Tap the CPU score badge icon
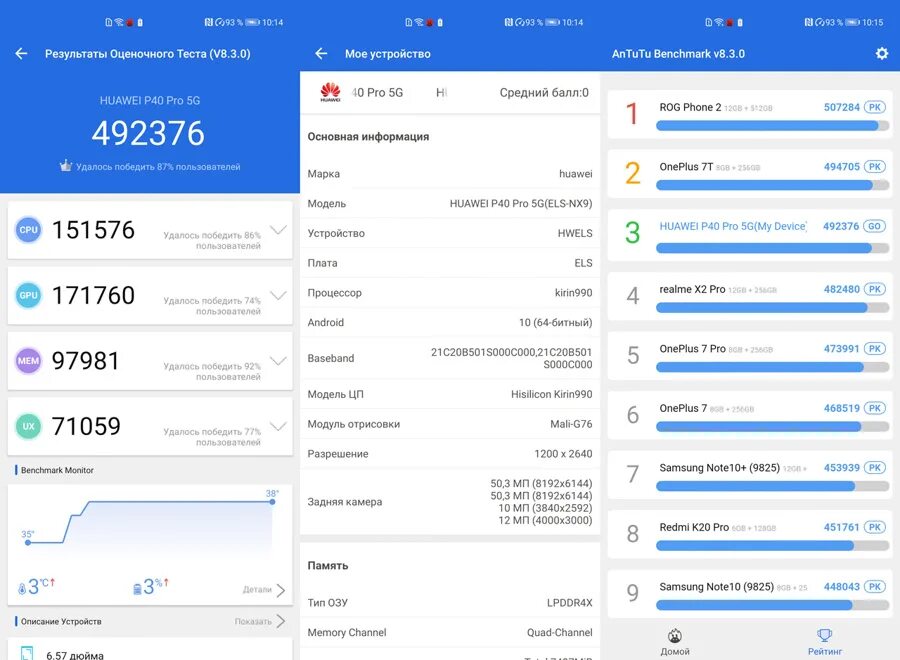The image size is (900, 660). pyautogui.click(x=28, y=230)
